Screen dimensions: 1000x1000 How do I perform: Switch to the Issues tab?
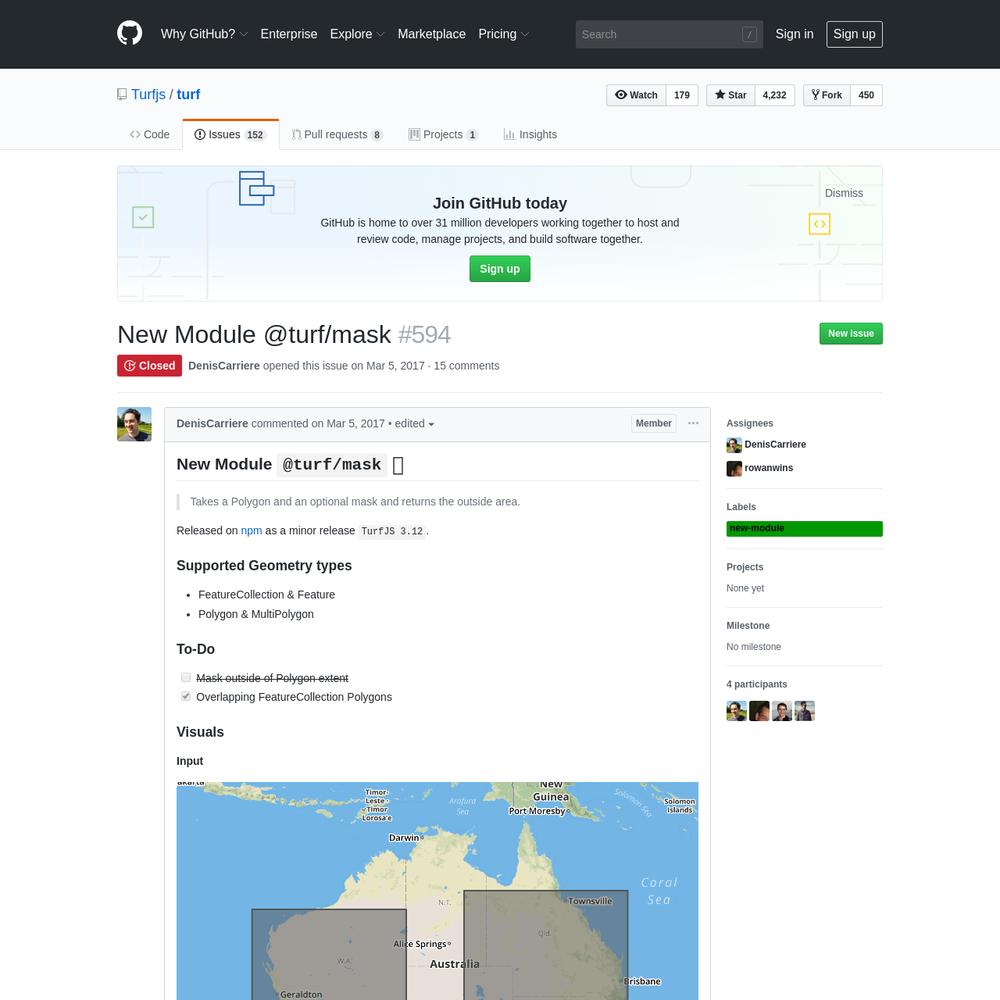(230, 135)
